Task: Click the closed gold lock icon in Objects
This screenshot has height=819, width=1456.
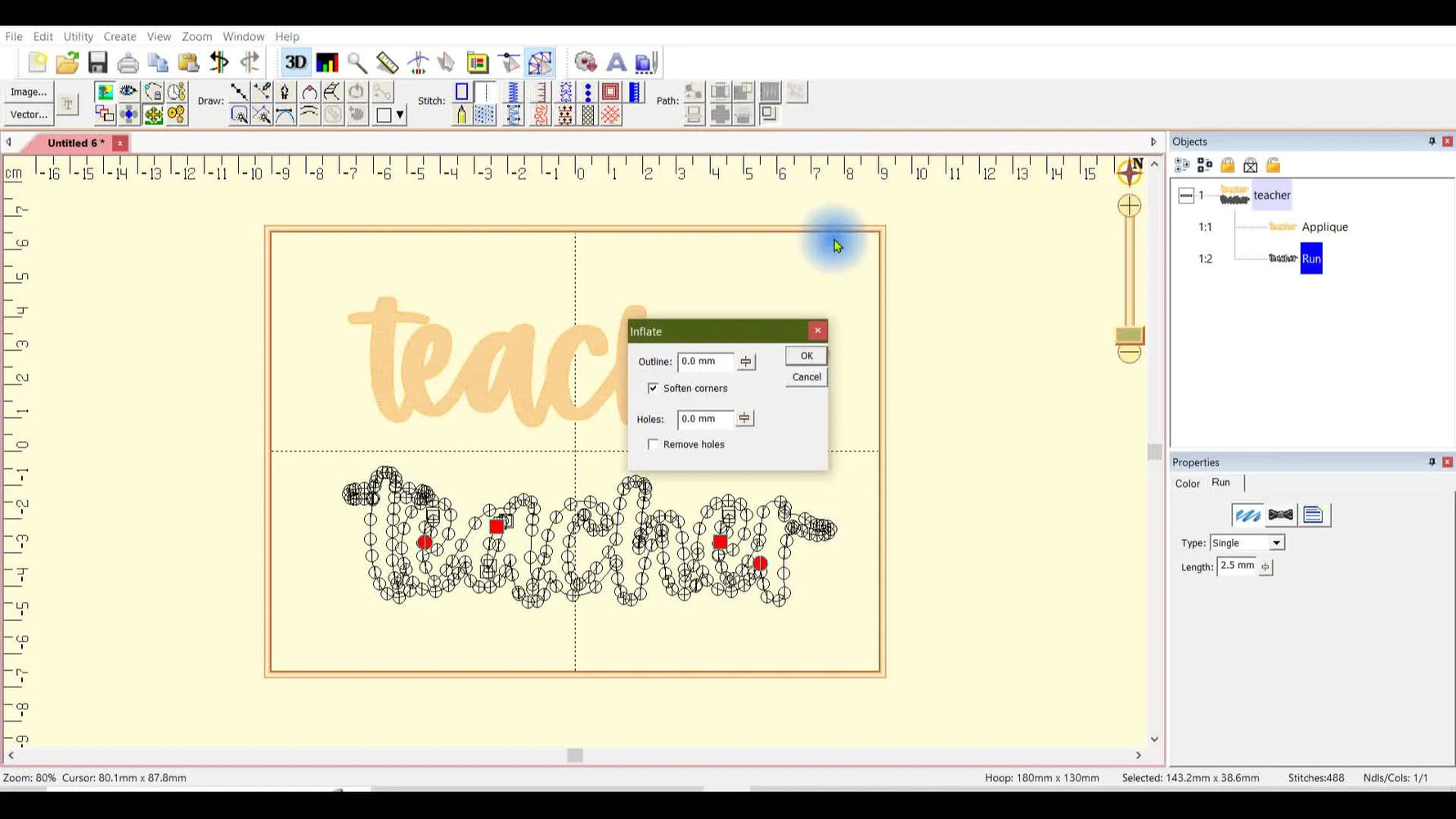Action: click(x=1228, y=165)
